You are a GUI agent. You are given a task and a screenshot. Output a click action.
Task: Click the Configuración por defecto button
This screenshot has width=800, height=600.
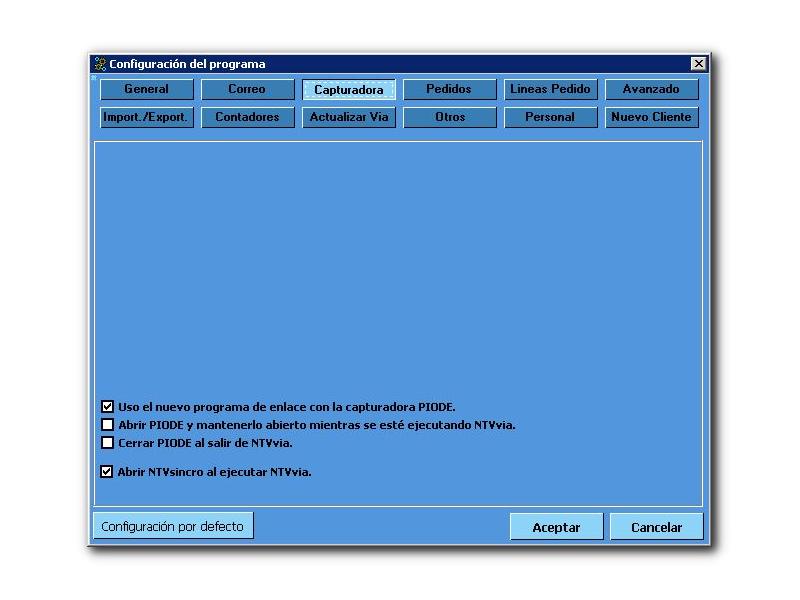173,526
